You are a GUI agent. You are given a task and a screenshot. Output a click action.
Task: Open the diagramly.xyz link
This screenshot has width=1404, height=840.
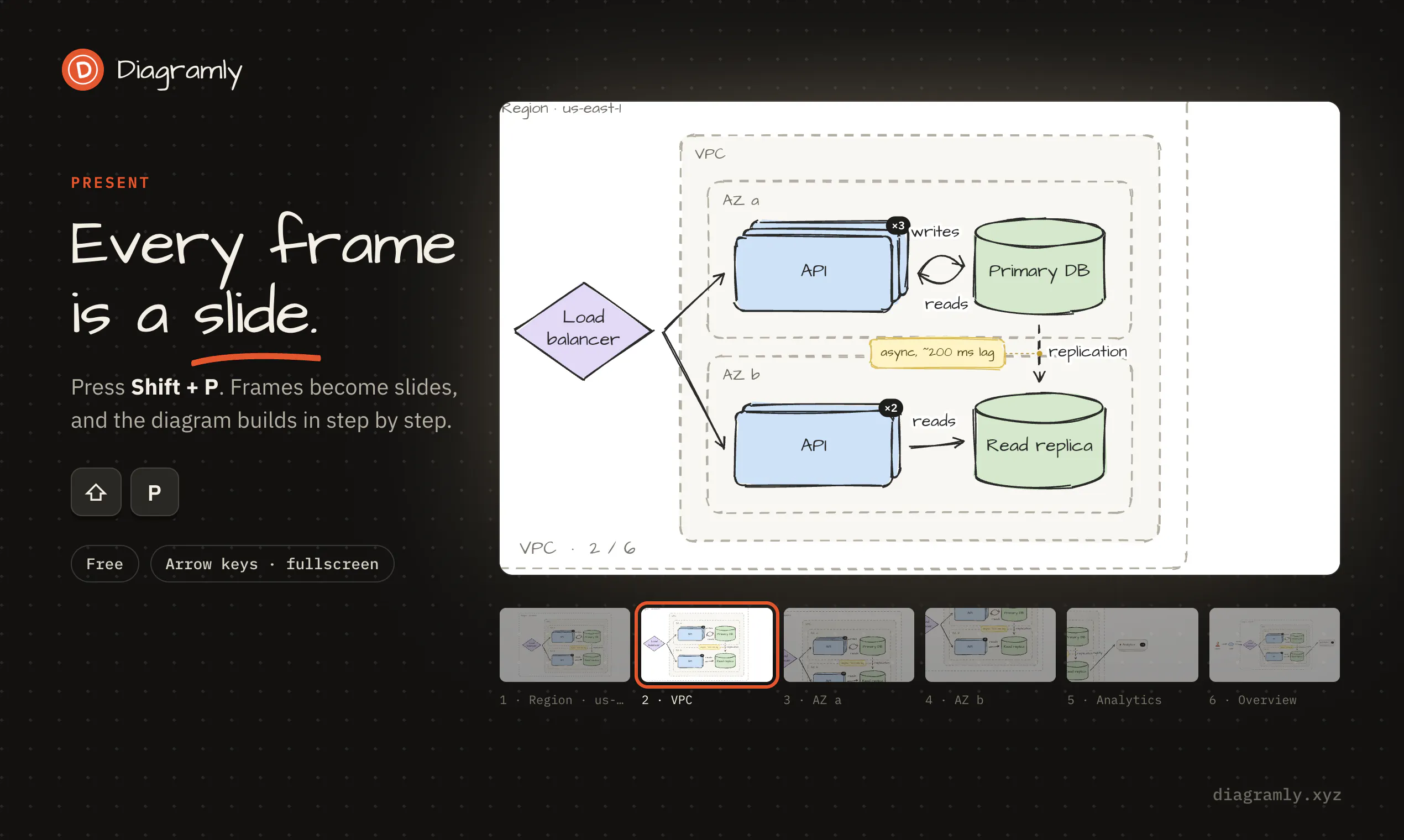pos(1277,795)
